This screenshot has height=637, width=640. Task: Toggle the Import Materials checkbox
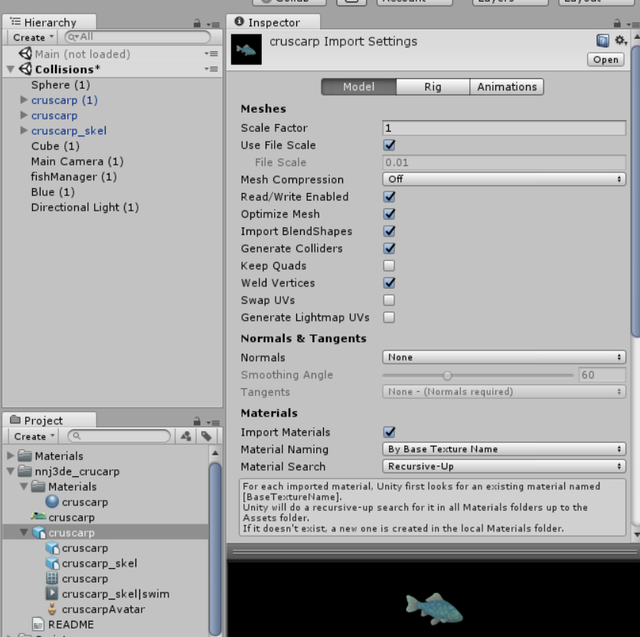click(389, 432)
